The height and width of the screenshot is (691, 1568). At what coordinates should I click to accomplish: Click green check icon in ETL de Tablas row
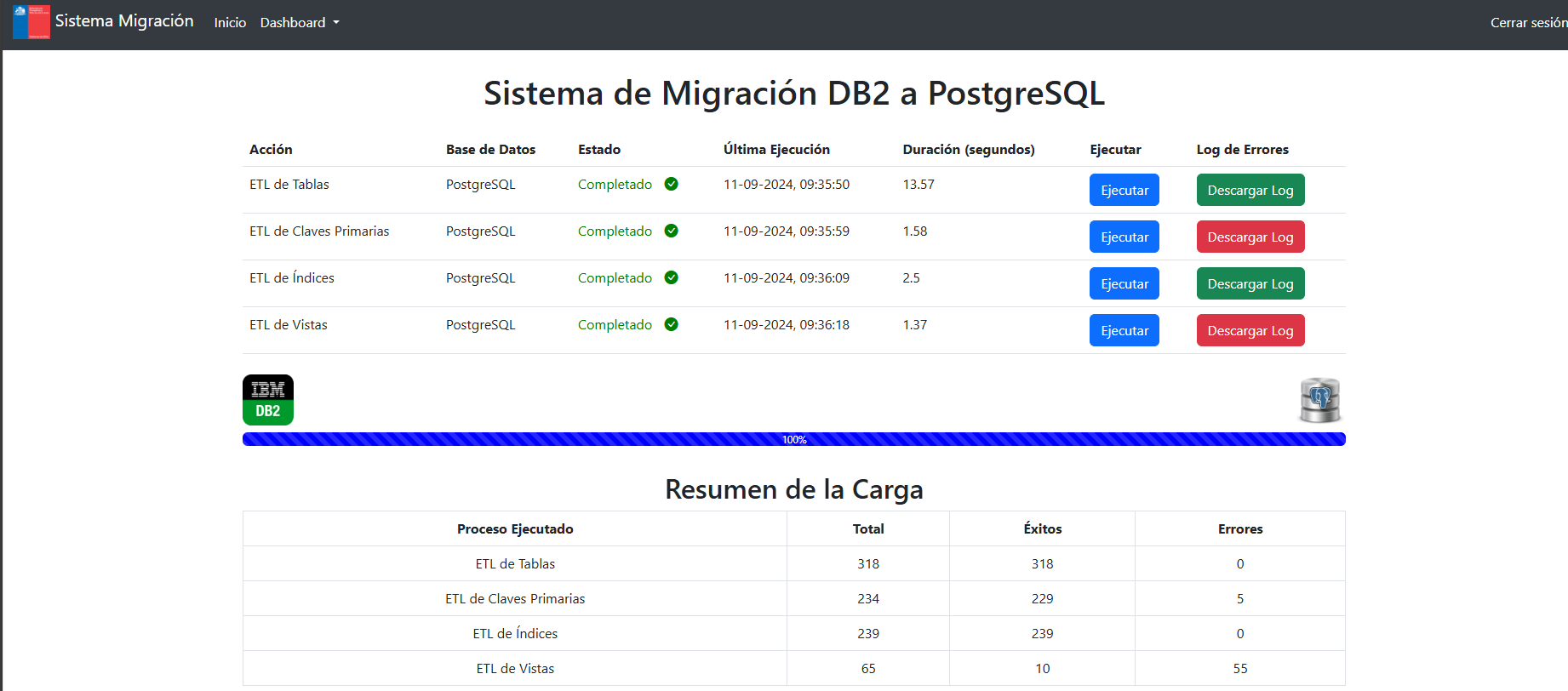coord(672,184)
